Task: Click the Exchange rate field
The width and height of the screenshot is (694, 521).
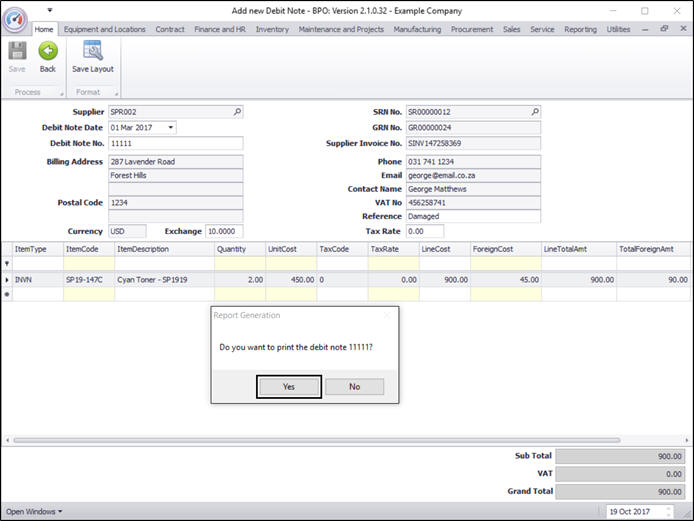Action: [224, 232]
